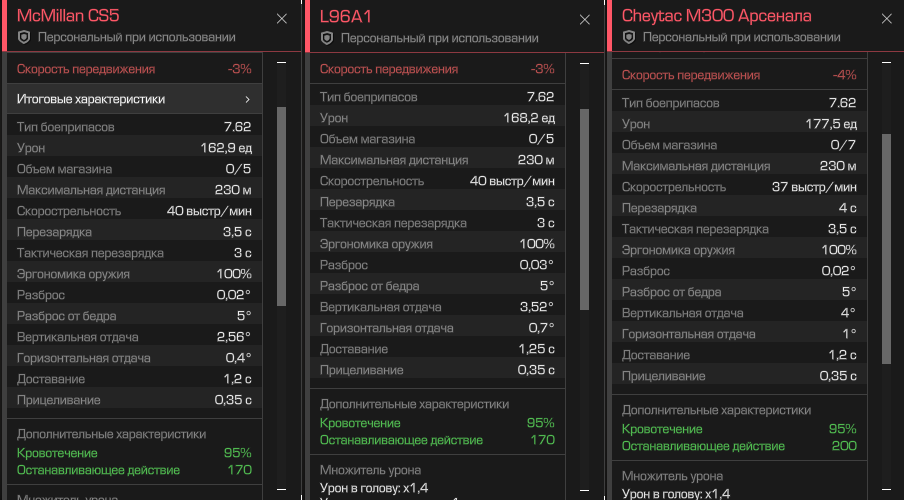Click top scroll marker in McMillan CS5 panel
The width and height of the screenshot is (904, 500).
(281, 62)
